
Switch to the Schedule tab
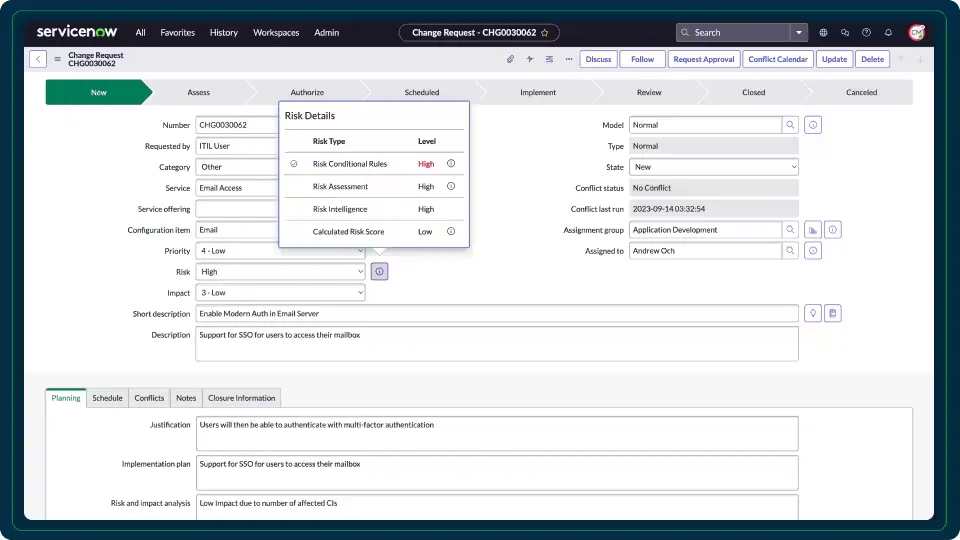point(107,398)
